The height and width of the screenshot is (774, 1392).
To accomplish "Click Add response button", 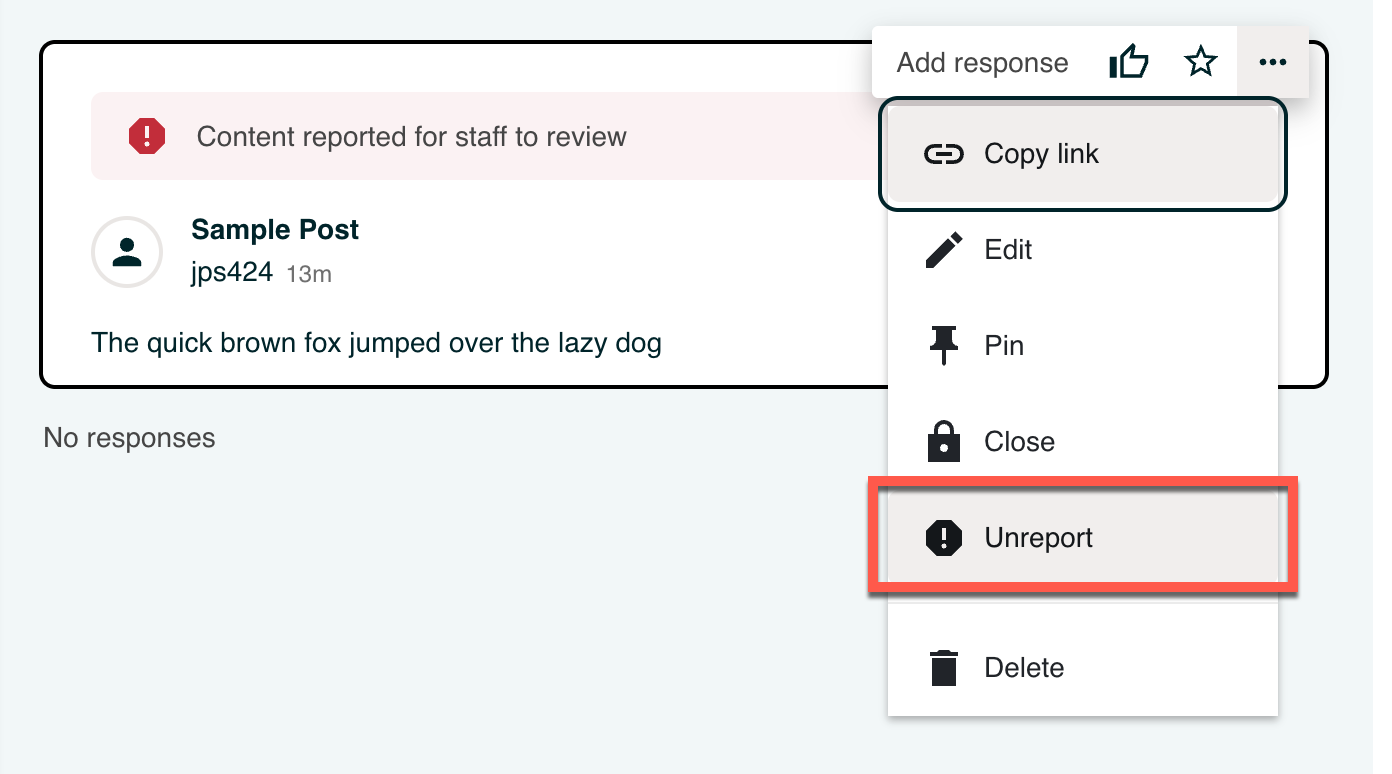I will tap(982, 63).
